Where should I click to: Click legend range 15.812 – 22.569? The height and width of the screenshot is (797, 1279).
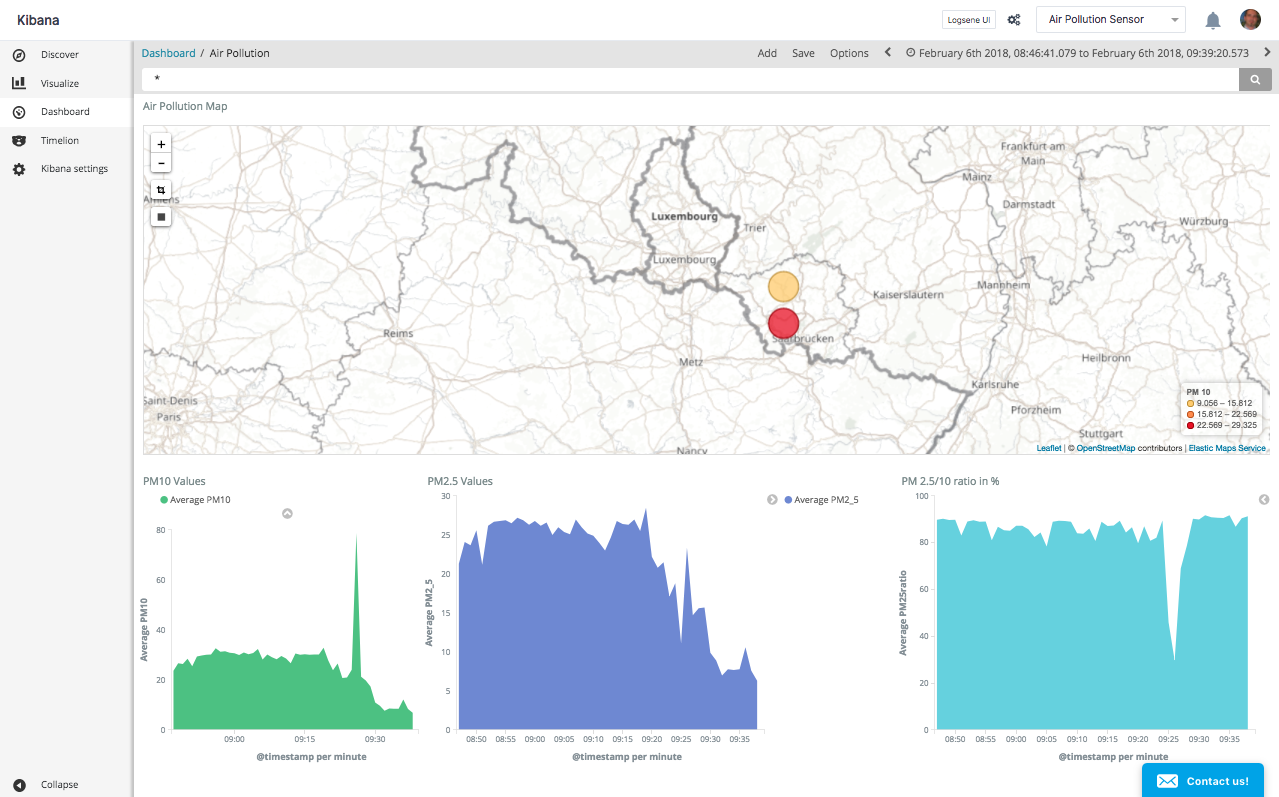tap(1221, 414)
